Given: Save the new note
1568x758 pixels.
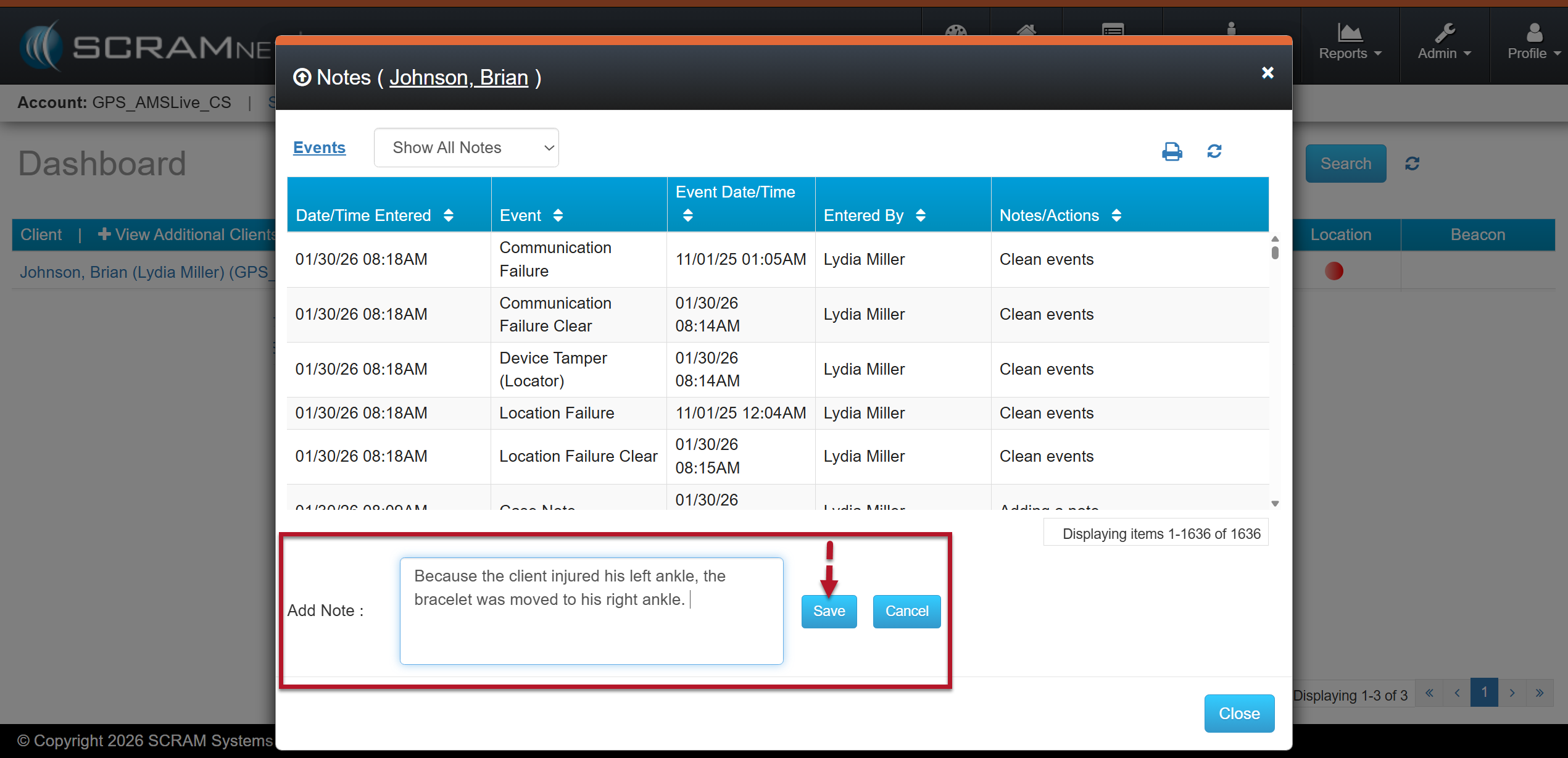Looking at the screenshot, I should pyautogui.click(x=829, y=611).
